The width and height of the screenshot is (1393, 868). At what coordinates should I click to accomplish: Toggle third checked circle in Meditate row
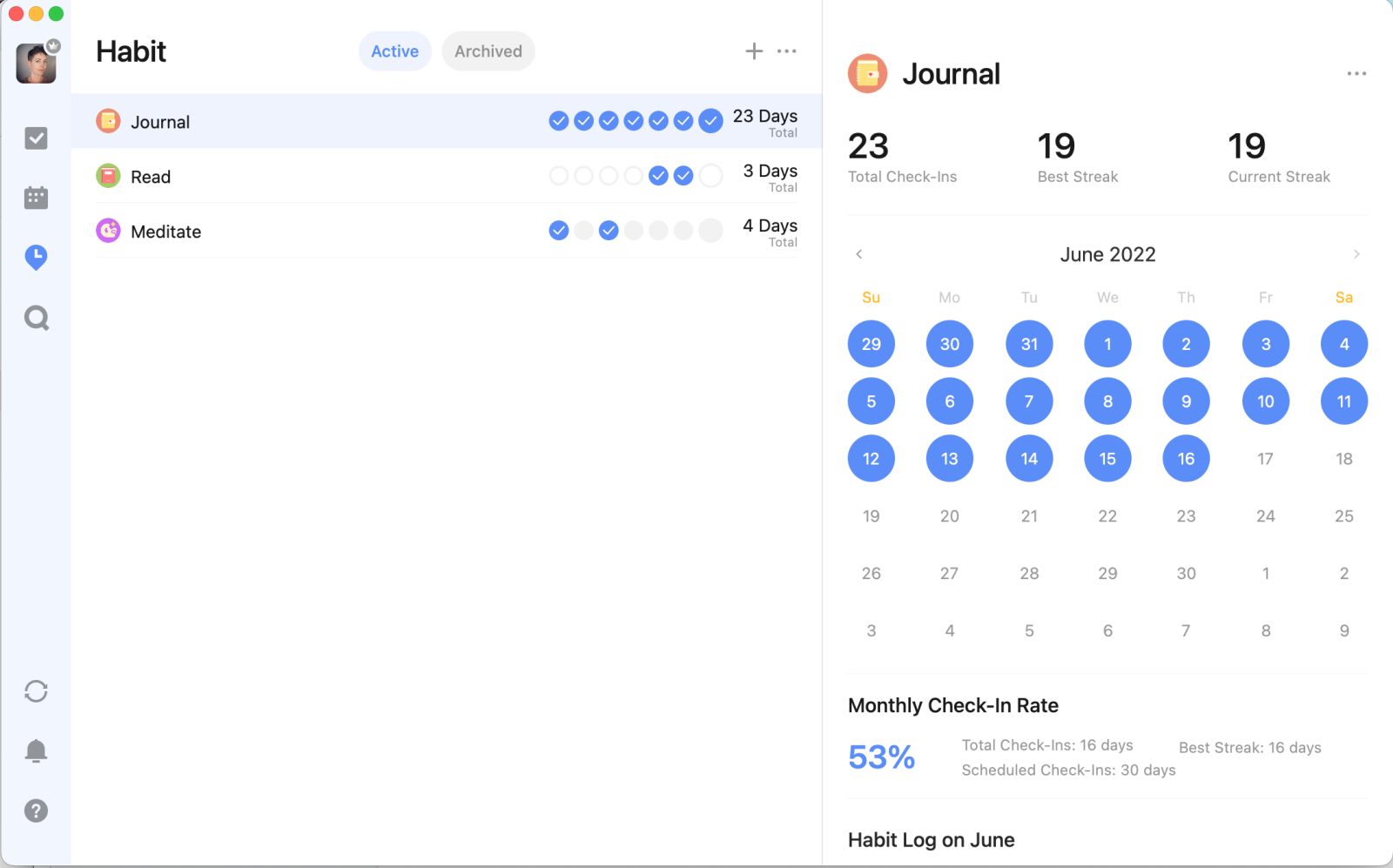[x=609, y=231]
